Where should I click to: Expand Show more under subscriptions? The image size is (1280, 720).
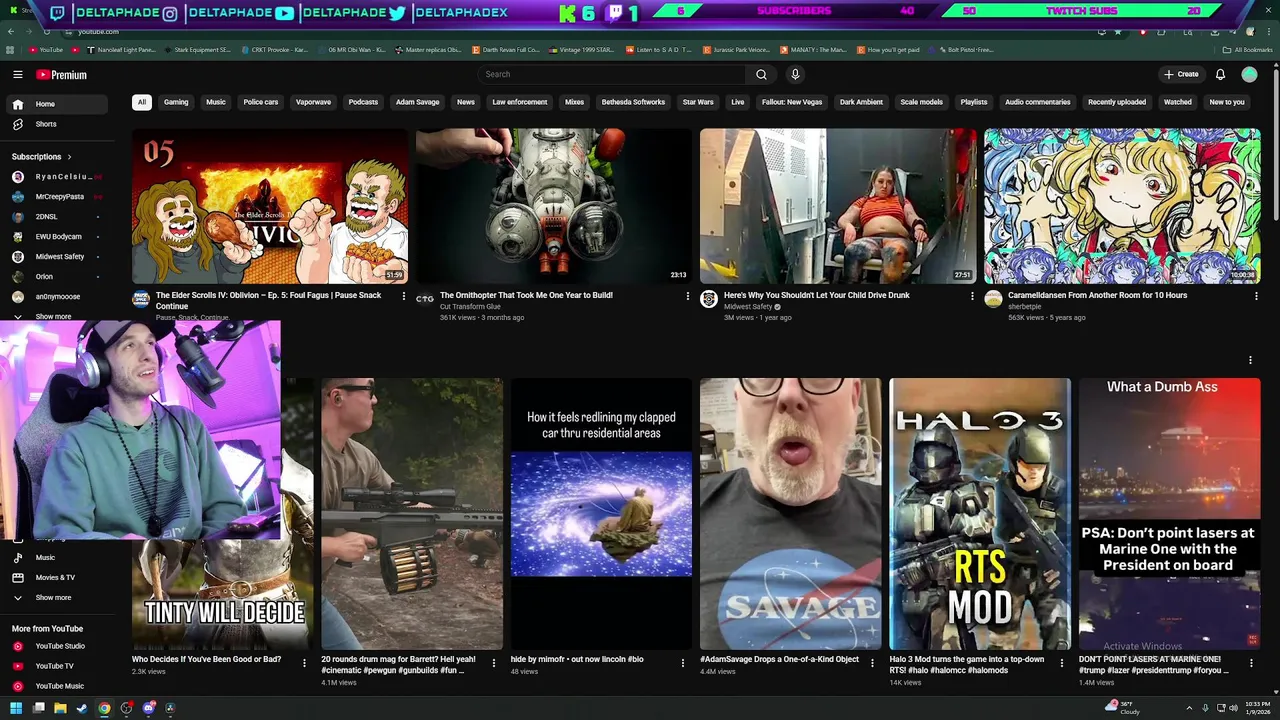[x=57, y=316]
